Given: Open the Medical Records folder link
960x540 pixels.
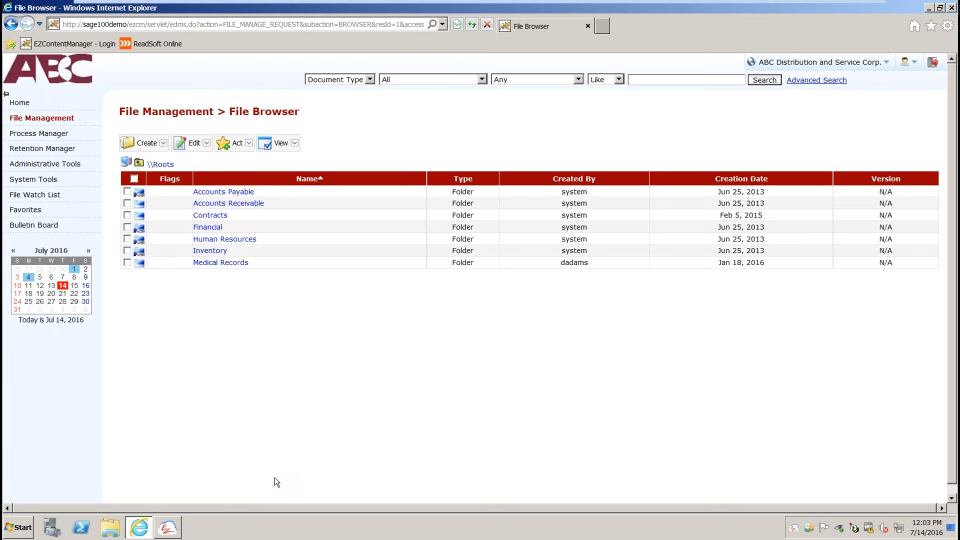Looking at the screenshot, I should [x=220, y=263].
